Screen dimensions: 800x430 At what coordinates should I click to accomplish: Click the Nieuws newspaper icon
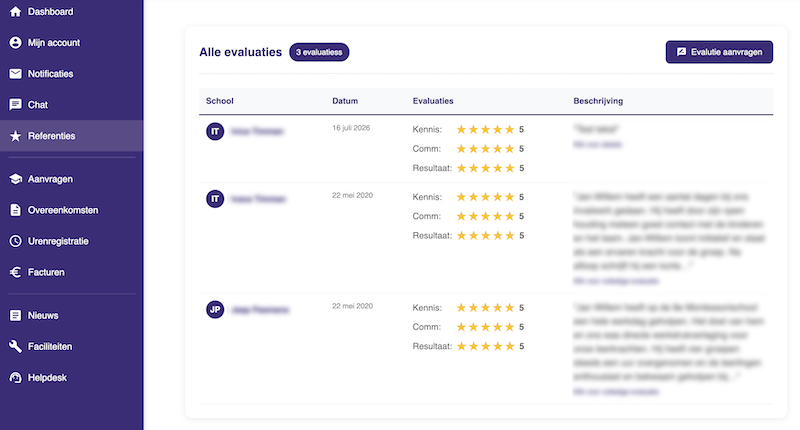[15, 315]
